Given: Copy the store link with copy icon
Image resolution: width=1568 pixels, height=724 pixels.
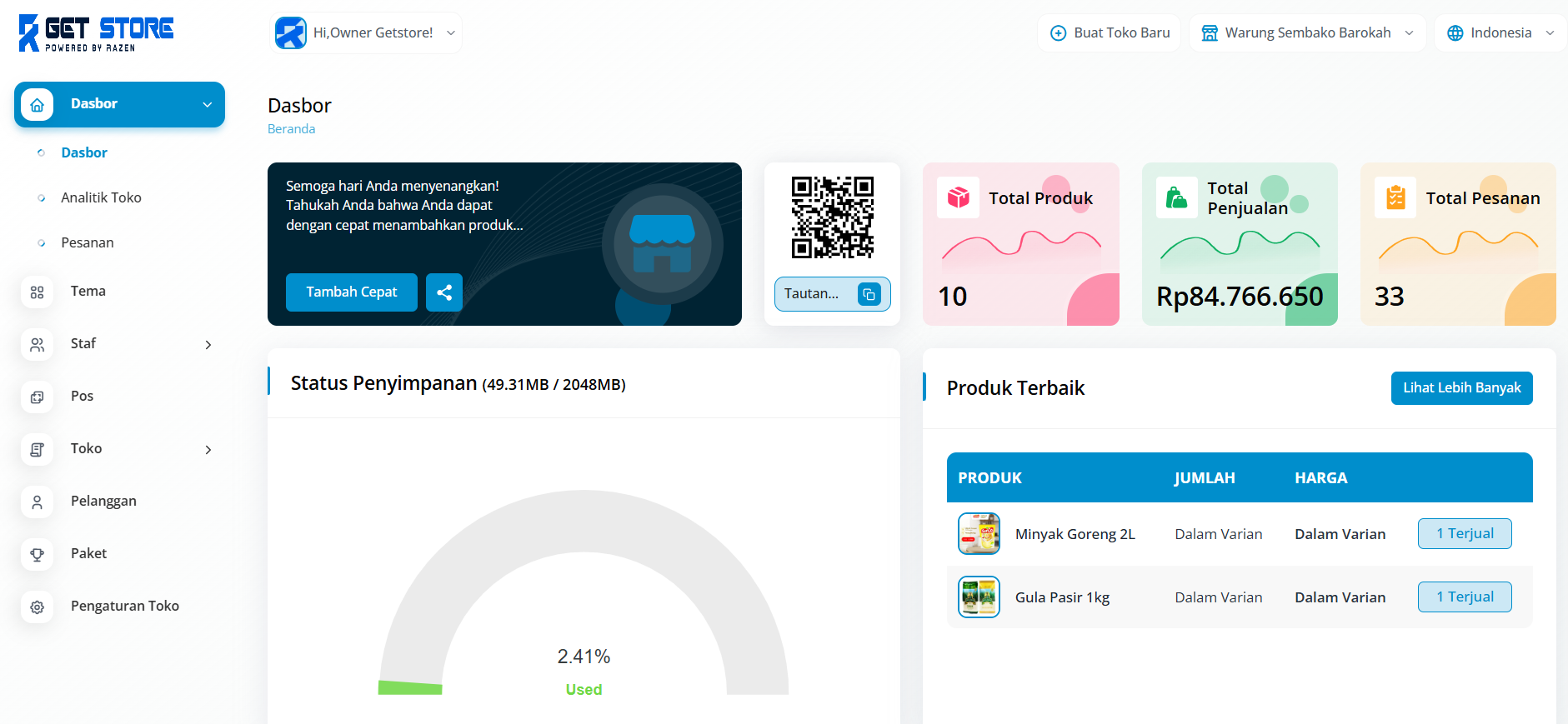Looking at the screenshot, I should pyautogui.click(x=869, y=294).
